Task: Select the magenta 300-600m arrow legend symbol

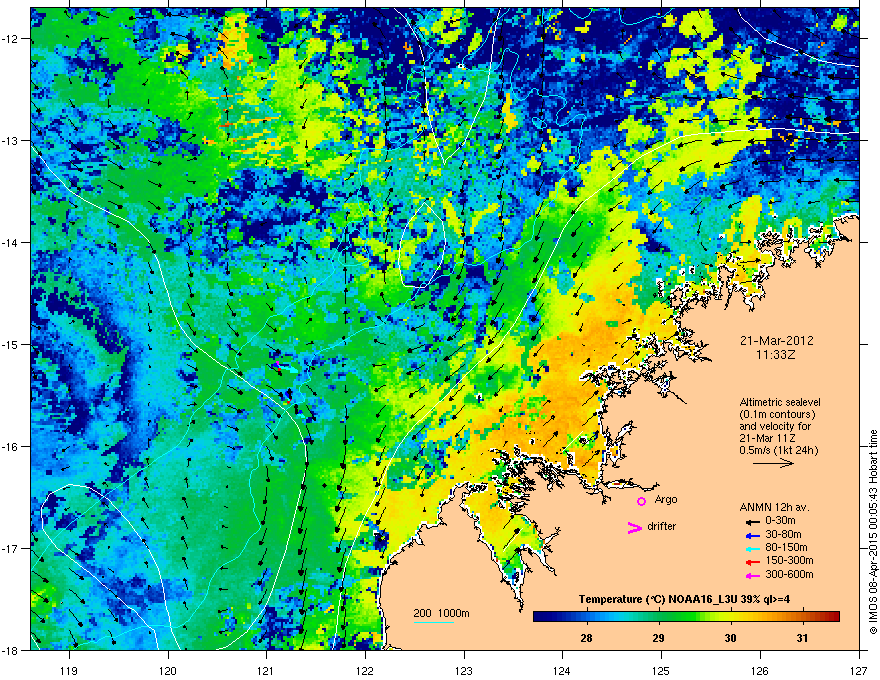Action: pyautogui.click(x=752, y=576)
